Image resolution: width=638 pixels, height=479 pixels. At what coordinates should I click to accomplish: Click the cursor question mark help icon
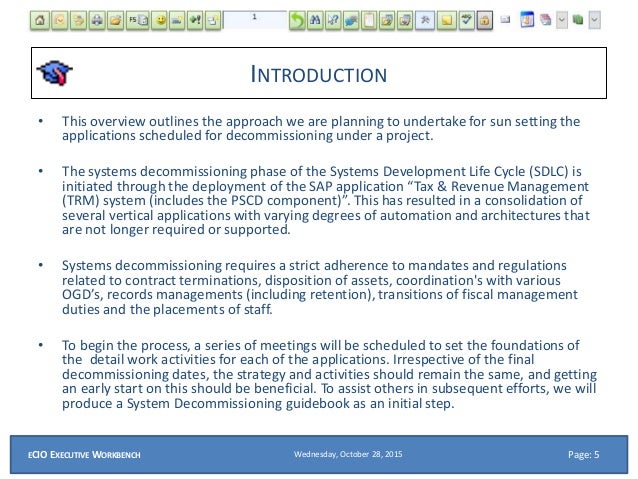(333, 20)
